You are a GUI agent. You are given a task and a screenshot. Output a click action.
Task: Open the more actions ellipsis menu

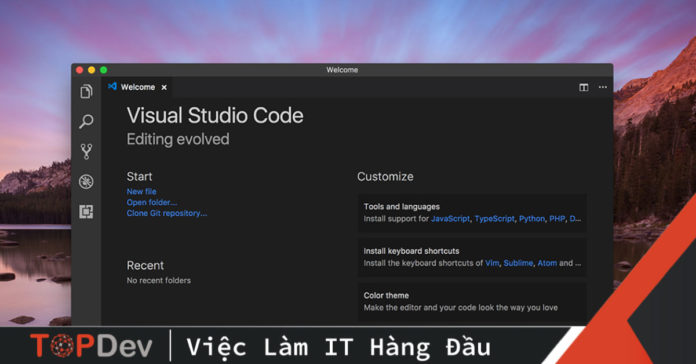[x=603, y=87]
